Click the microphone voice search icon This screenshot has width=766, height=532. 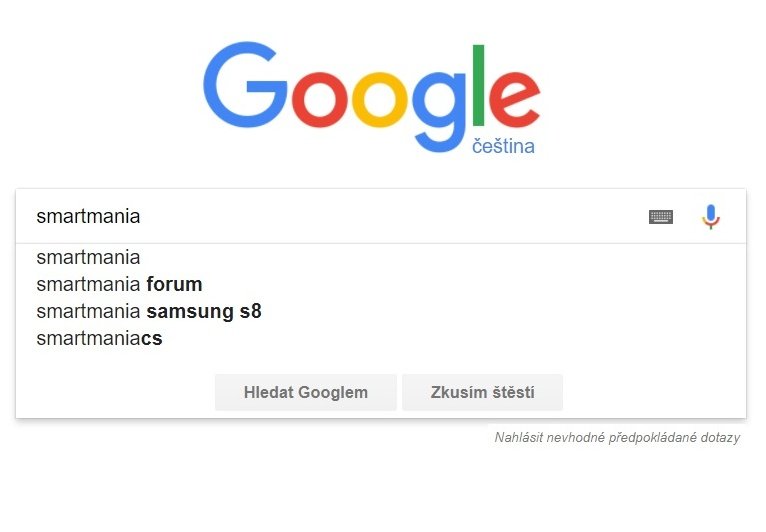[711, 216]
